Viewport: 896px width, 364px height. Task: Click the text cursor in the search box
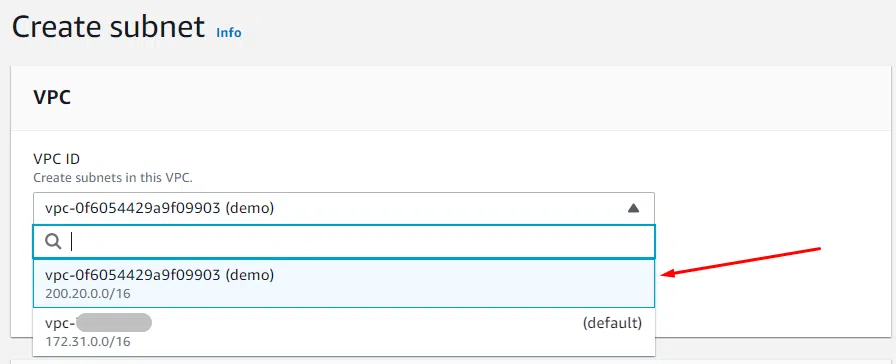click(x=71, y=242)
